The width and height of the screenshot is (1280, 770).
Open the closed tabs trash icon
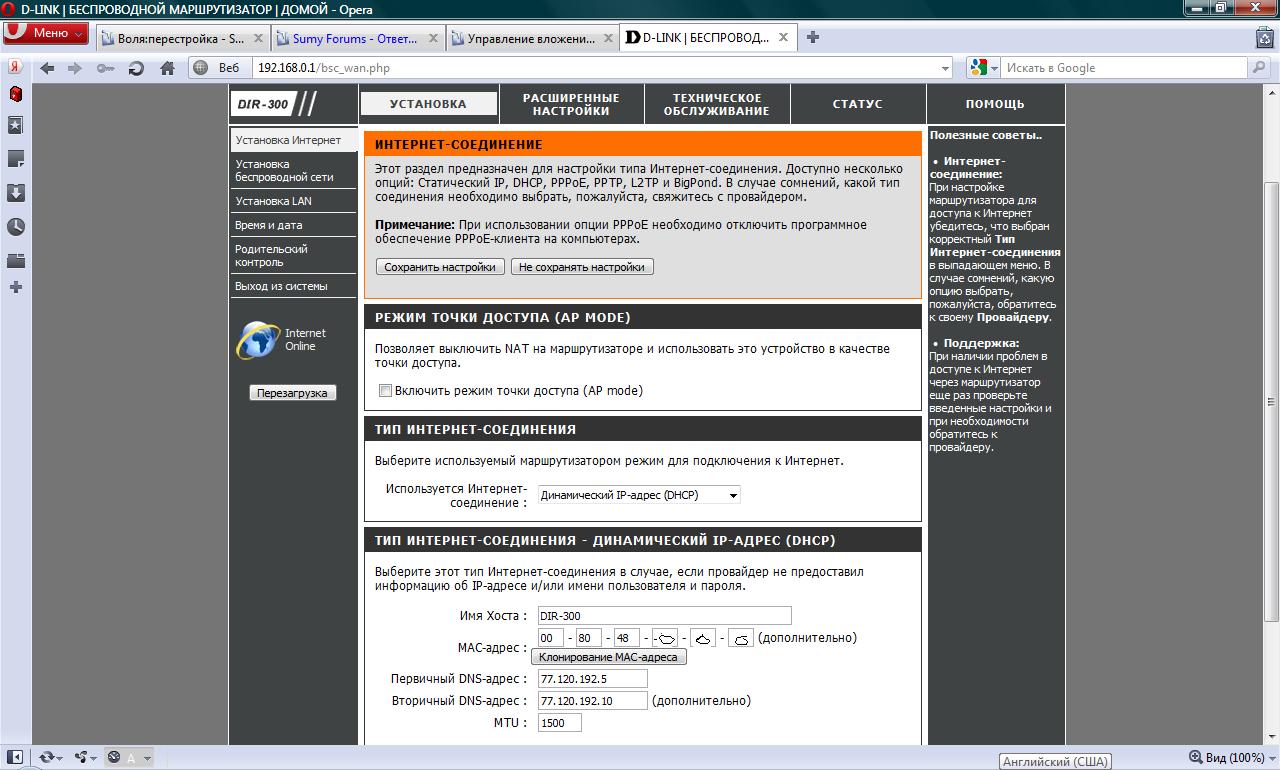(1265, 38)
